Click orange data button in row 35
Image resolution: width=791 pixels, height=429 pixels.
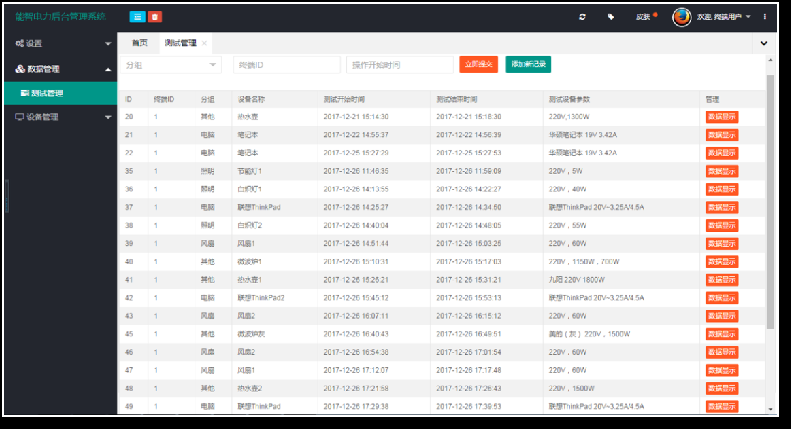pos(722,172)
